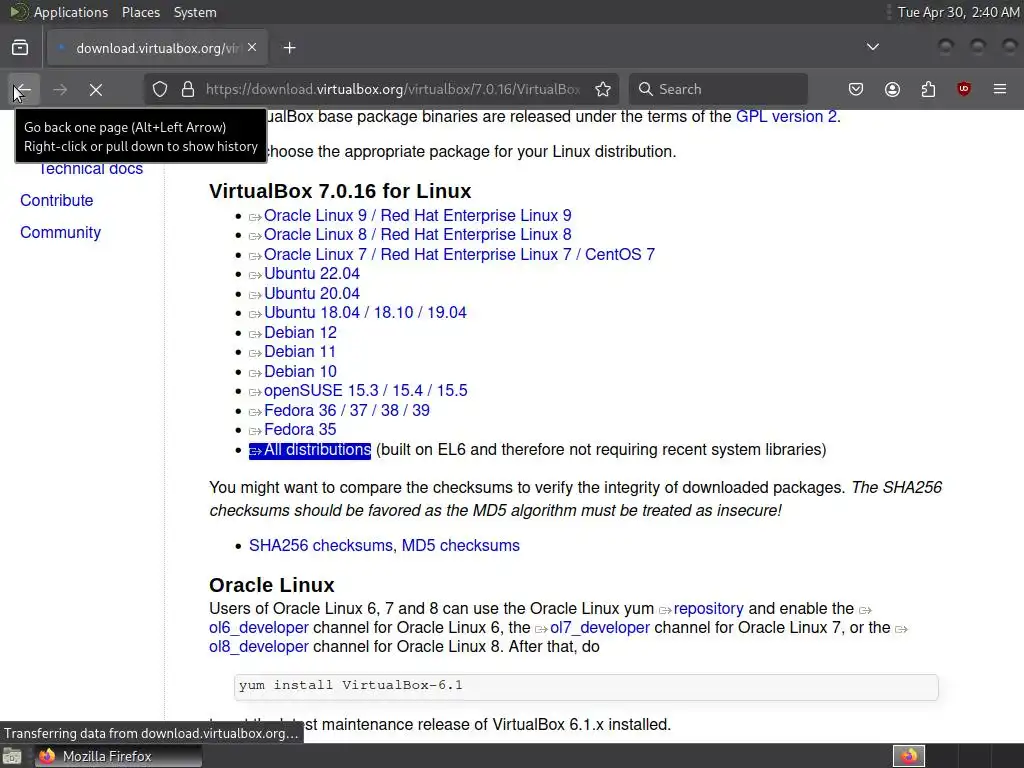Download Oracle Linux 8 / RHEL 8 package
Image resolution: width=1024 pixels, height=768 pixels.
click(417, 234)
